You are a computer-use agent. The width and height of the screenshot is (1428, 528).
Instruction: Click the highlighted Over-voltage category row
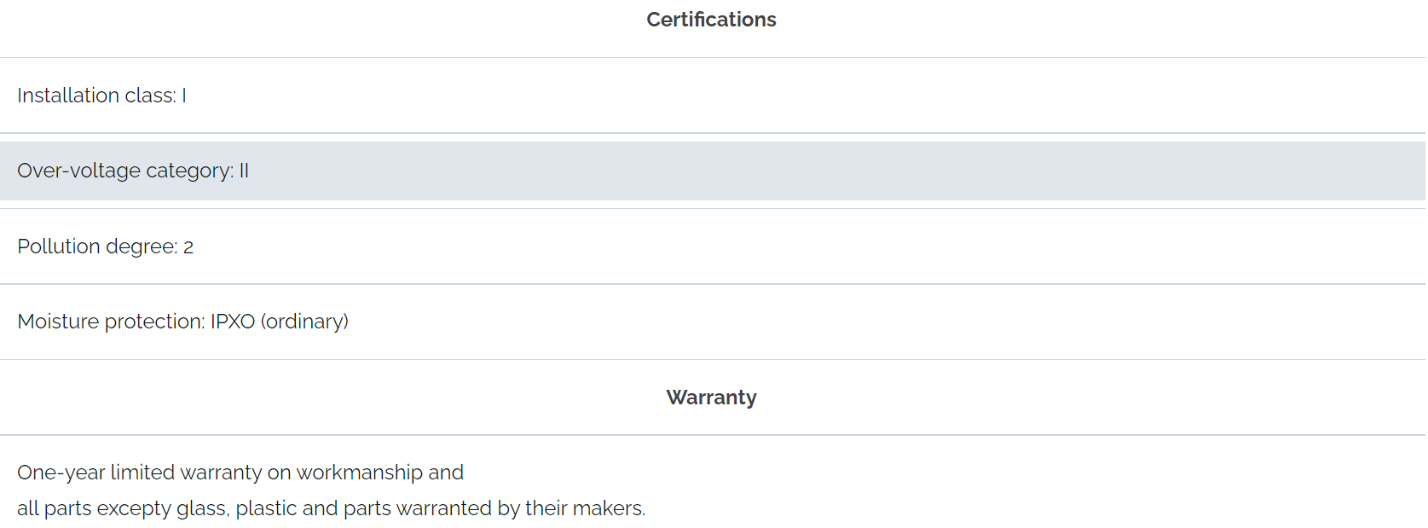point(712,171)
